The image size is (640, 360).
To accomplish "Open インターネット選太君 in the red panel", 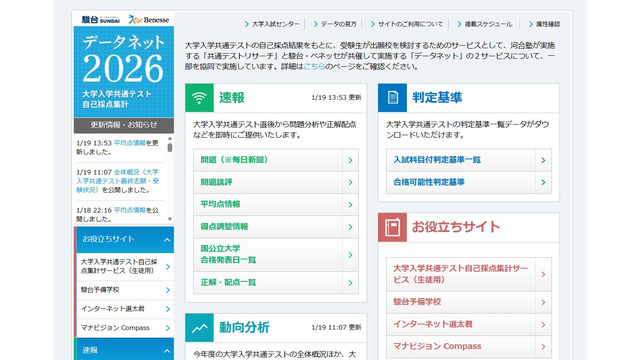I will (x=469, y=324).
